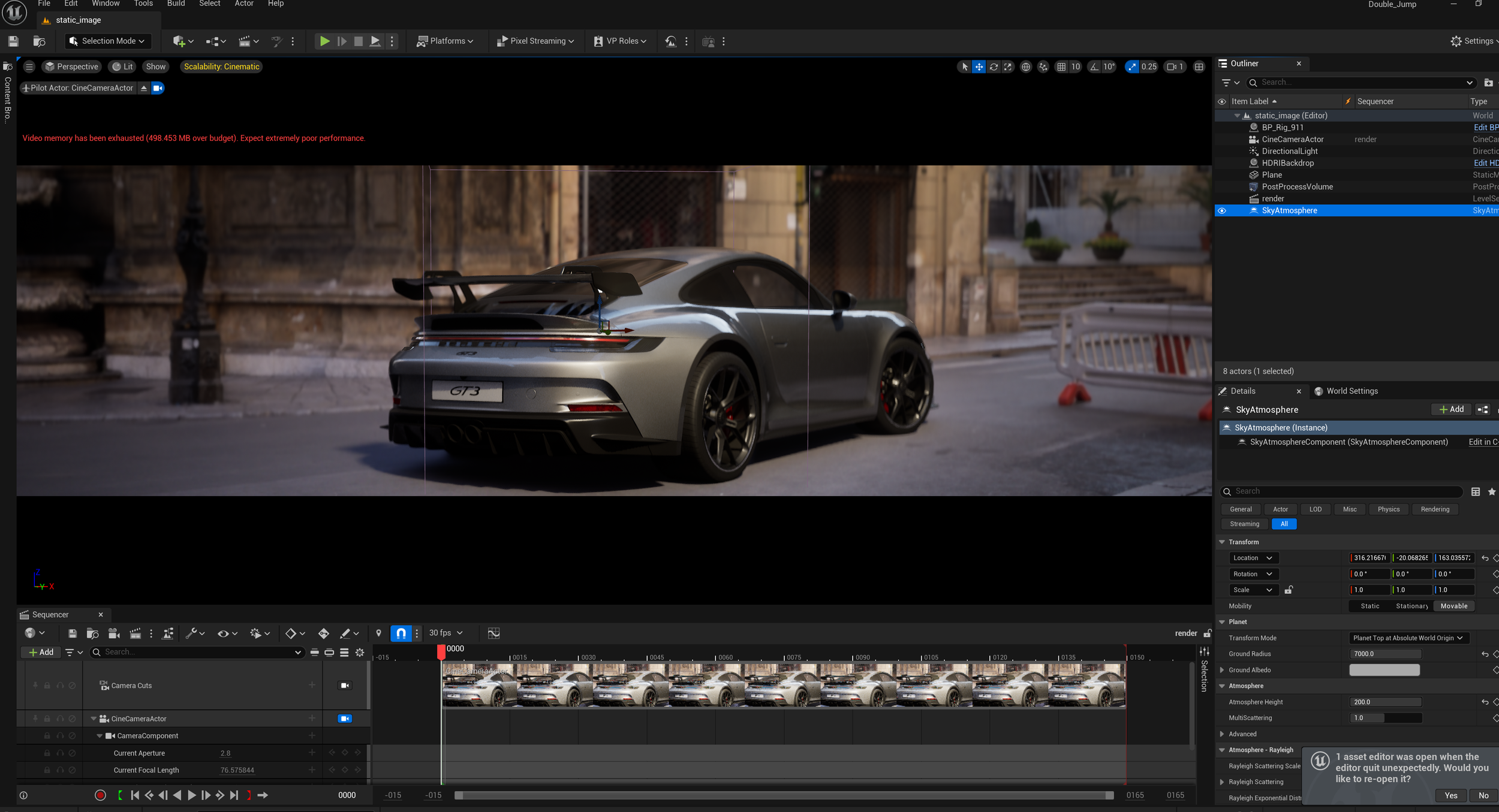Open viewport layout maximize icon
This screenshot has width=1499, height=812.
pyautogui.click(x=1199, y=67)
